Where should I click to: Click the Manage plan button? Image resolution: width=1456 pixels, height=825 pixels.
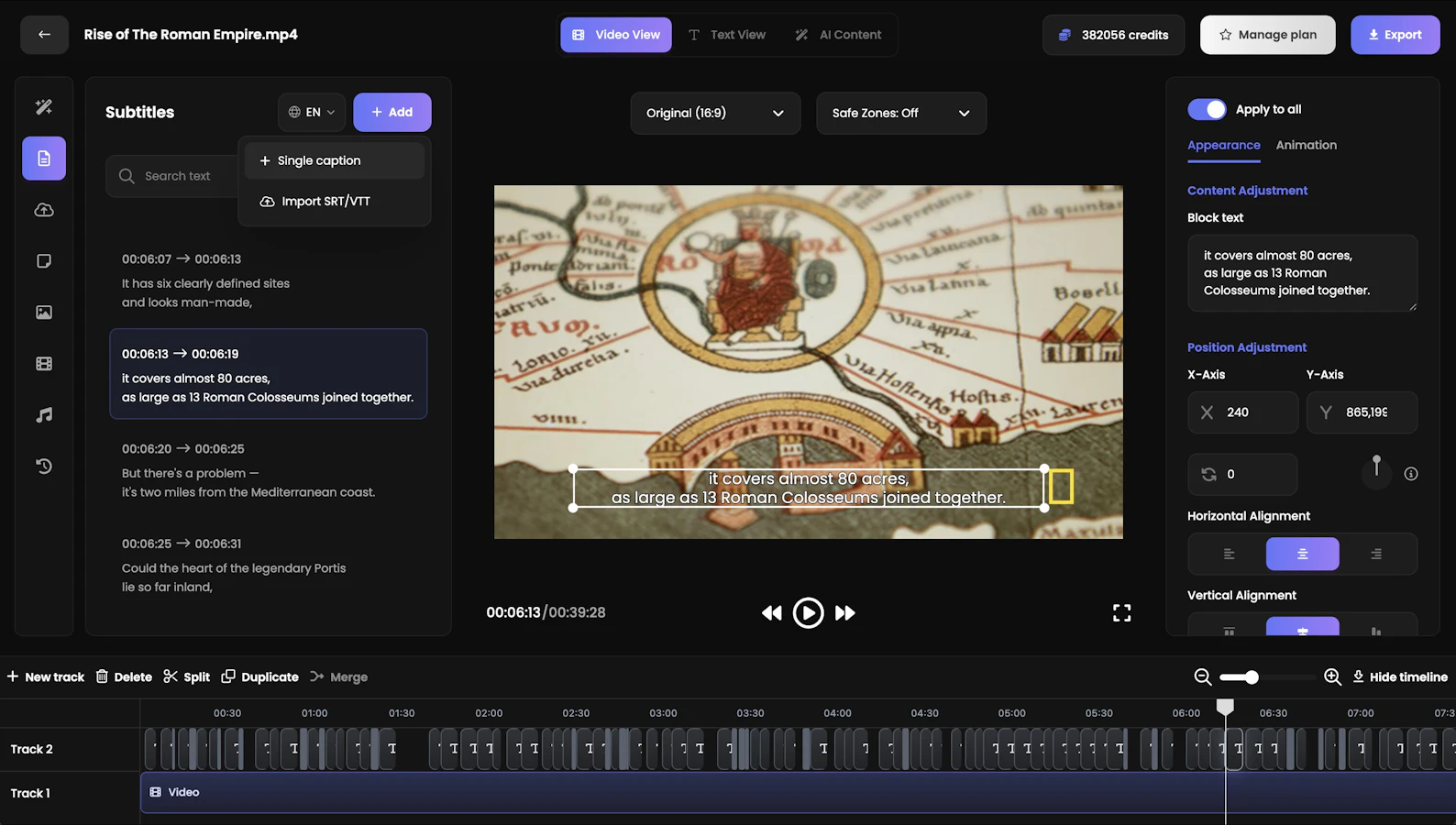(1268, 35)
